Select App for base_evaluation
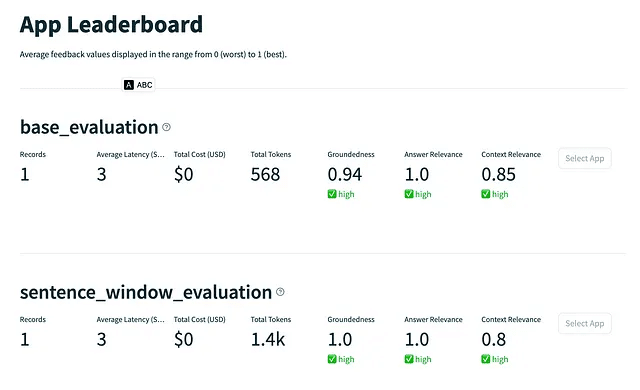Image resolution: width=640 pixels, height=390 pixels. point(584,158)
